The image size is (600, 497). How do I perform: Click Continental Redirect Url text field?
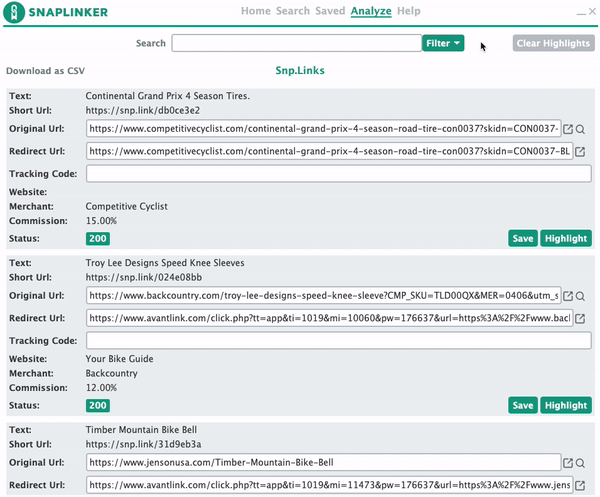[x=329, y=151]
